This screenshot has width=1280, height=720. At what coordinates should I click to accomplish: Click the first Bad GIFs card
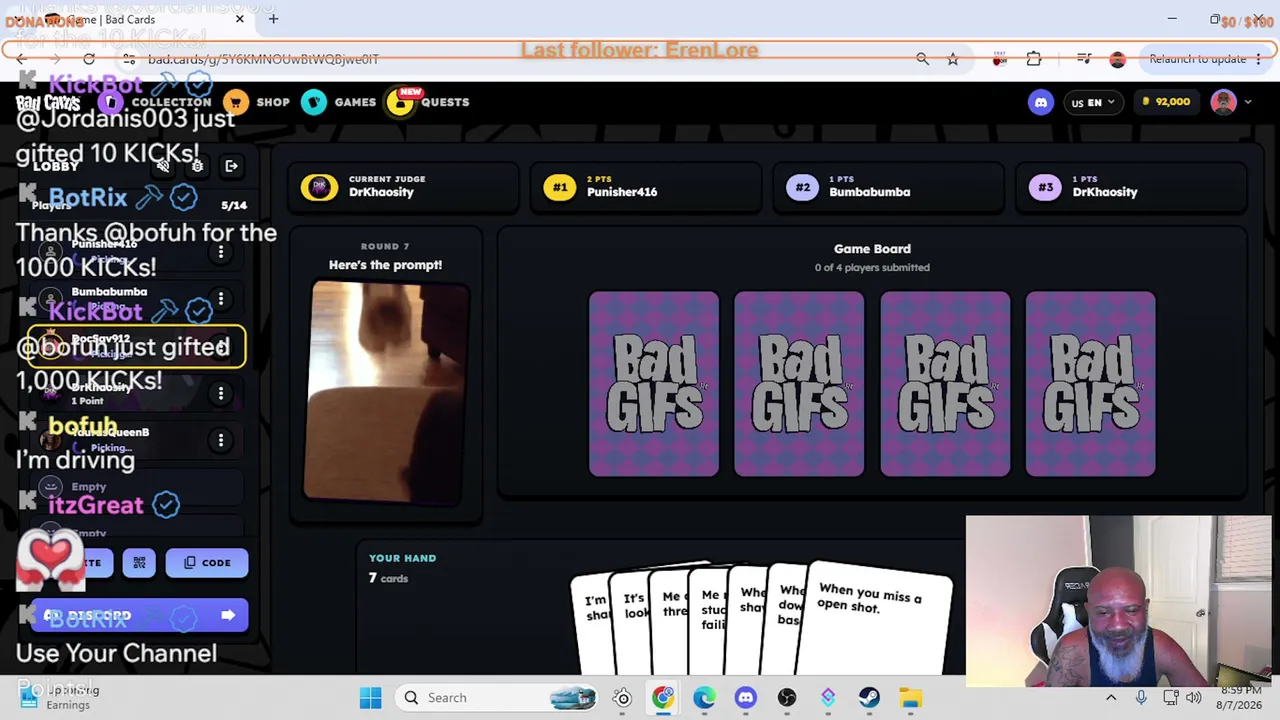(654, 384)
